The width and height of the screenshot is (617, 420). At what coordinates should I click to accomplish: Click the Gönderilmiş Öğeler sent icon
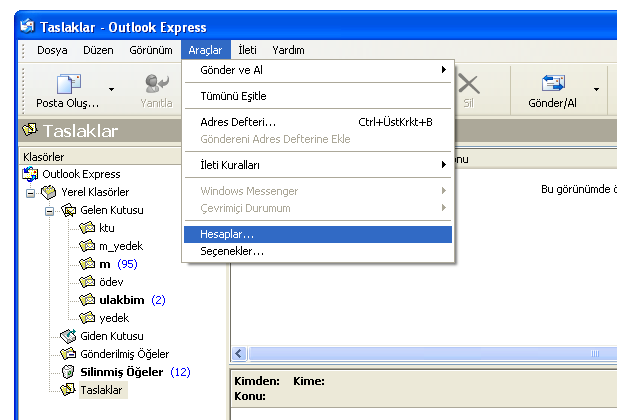(68, 354)
